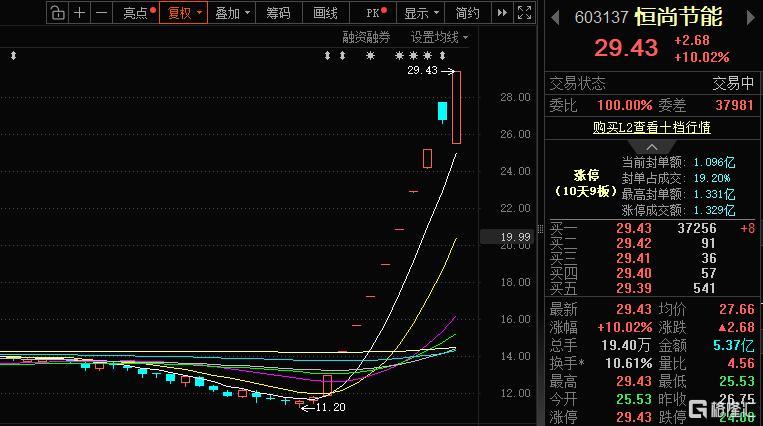
Task: Click the 涨停 (10天9板) label
Action: [x=585, y=183]
